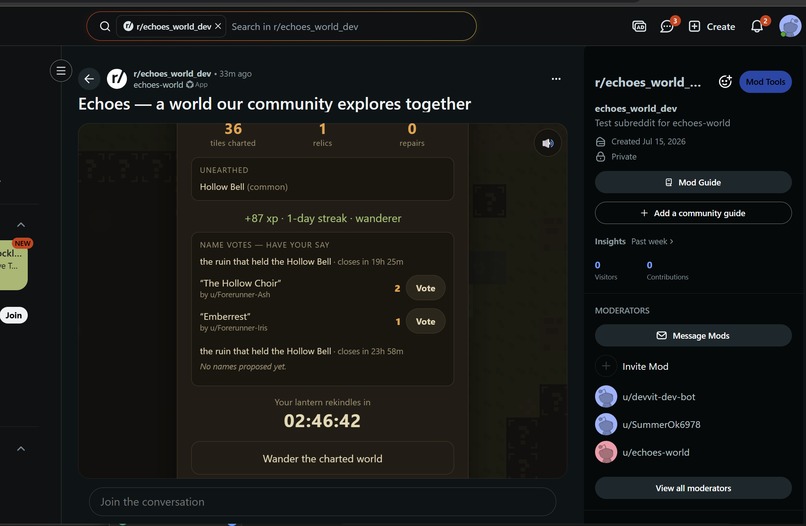The image size is (806, 526).
Task: Go back with the arrow button
Action: (89, 79)
